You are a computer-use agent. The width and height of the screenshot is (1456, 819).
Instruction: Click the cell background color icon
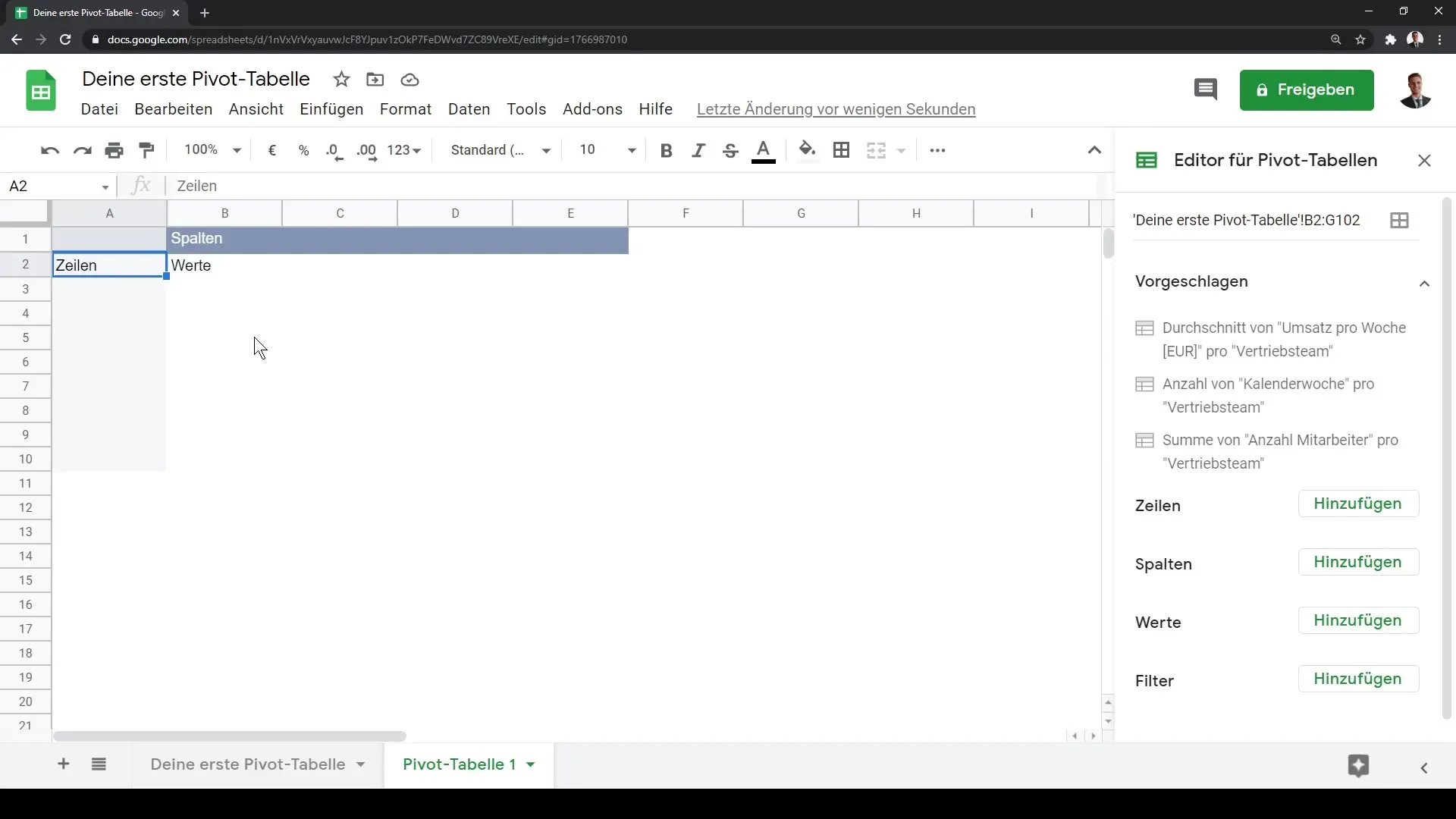(x=806, y=150)
